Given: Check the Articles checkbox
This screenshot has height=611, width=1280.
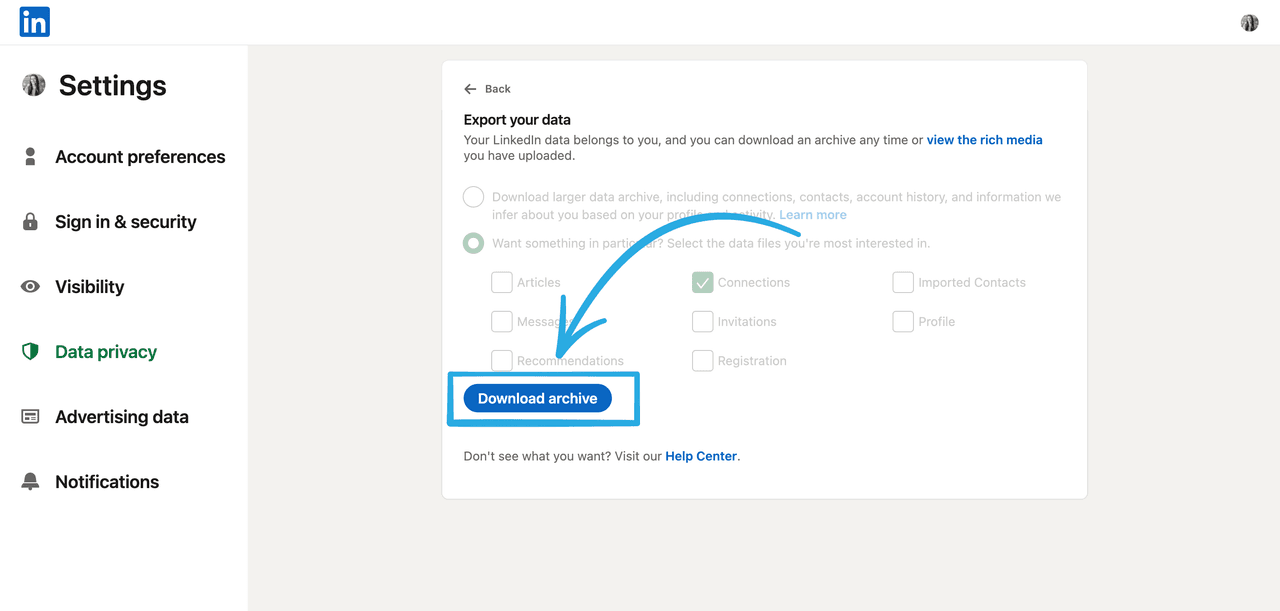Looking at the screenshot, I should coord(502,283).
